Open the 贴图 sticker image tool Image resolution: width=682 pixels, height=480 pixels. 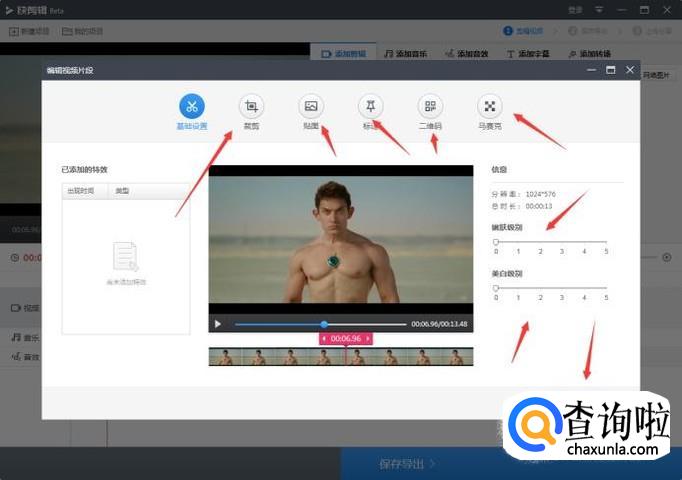311,106
